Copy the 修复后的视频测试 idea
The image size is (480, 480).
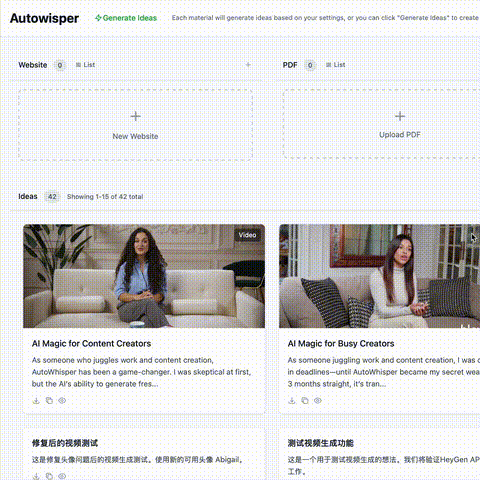point(49,476)
